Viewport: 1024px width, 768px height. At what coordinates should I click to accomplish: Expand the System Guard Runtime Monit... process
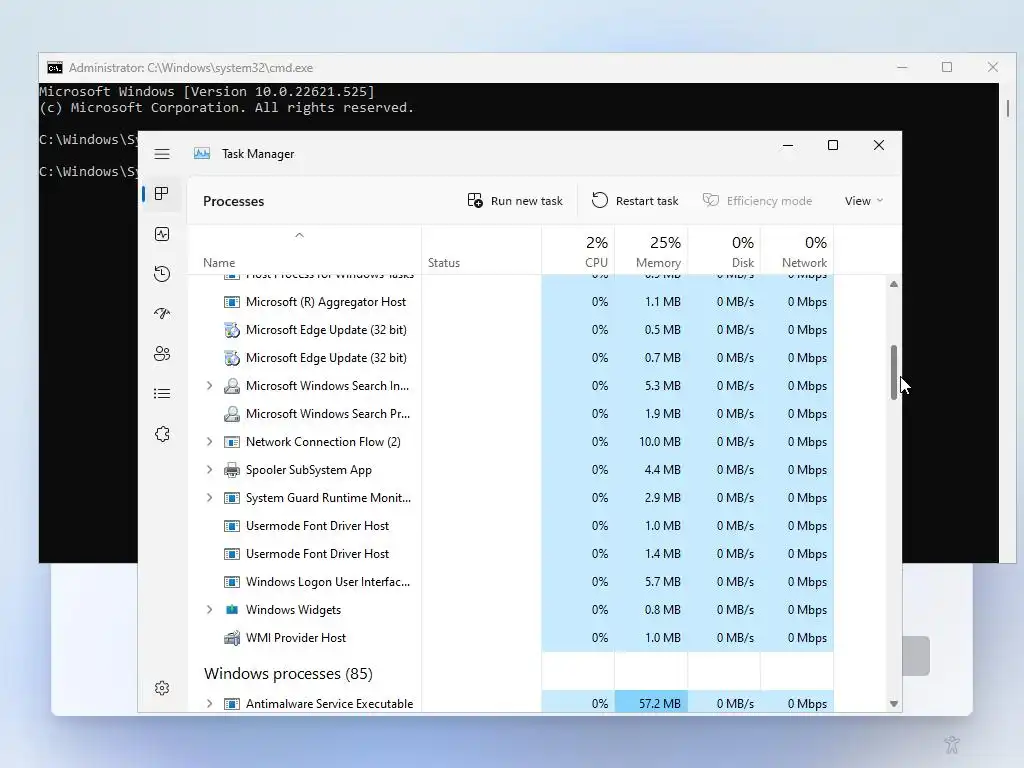(209, 498)
